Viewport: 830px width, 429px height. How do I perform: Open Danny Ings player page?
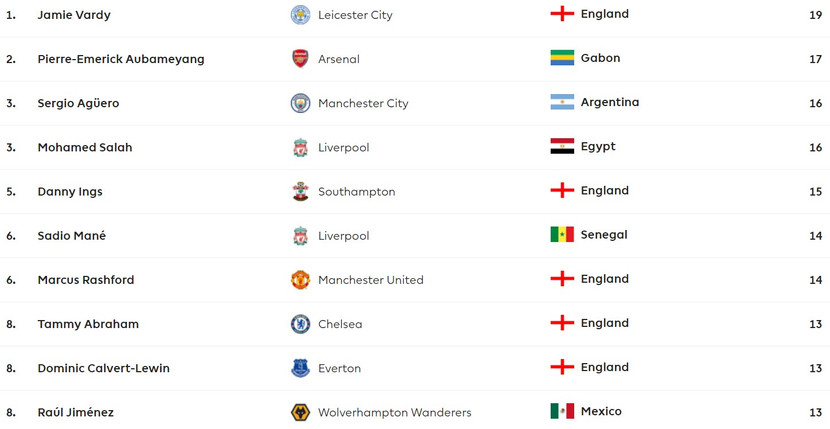point(70,191)
